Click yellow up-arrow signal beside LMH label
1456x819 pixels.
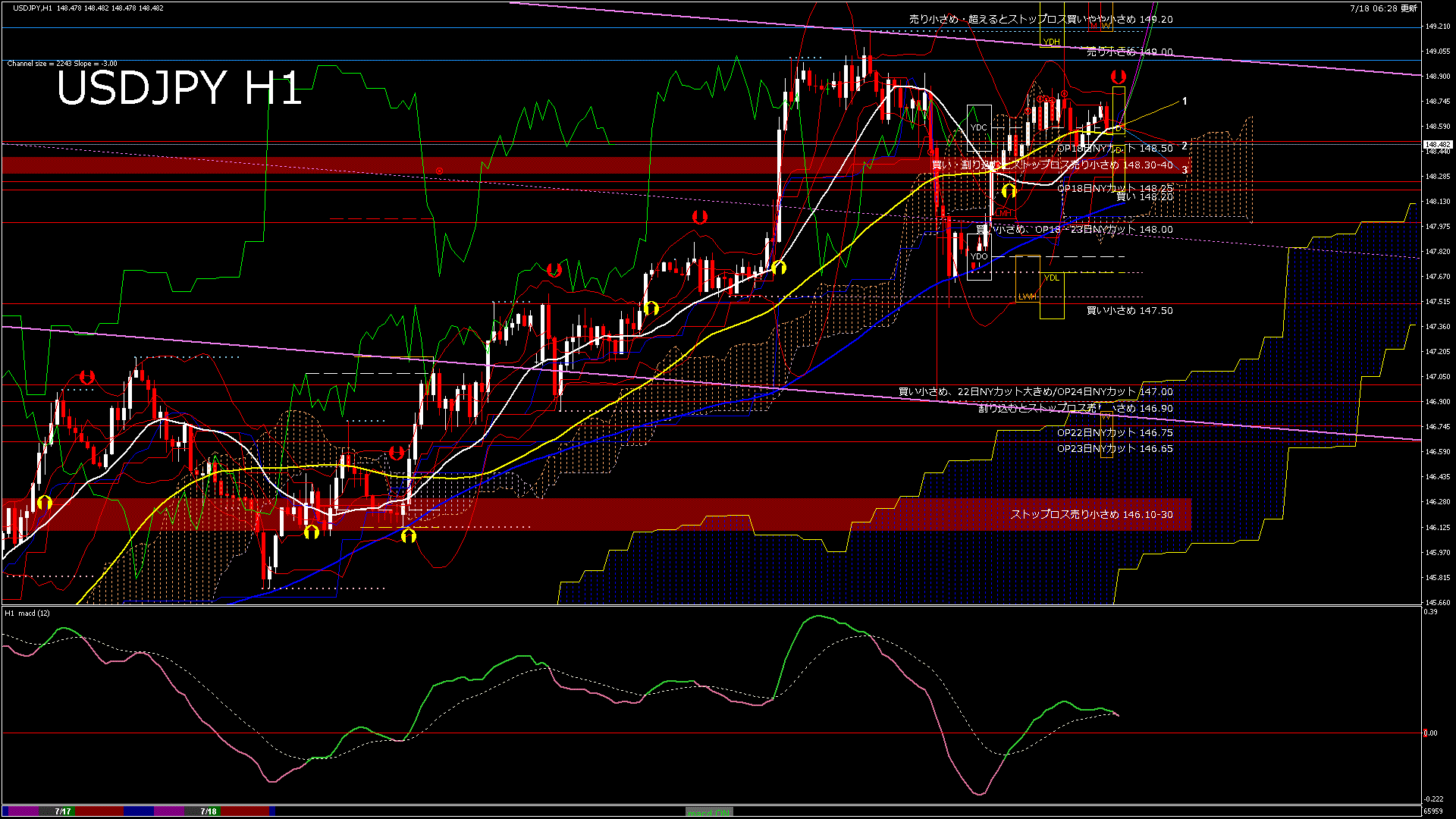click(x=1009, y=191)
